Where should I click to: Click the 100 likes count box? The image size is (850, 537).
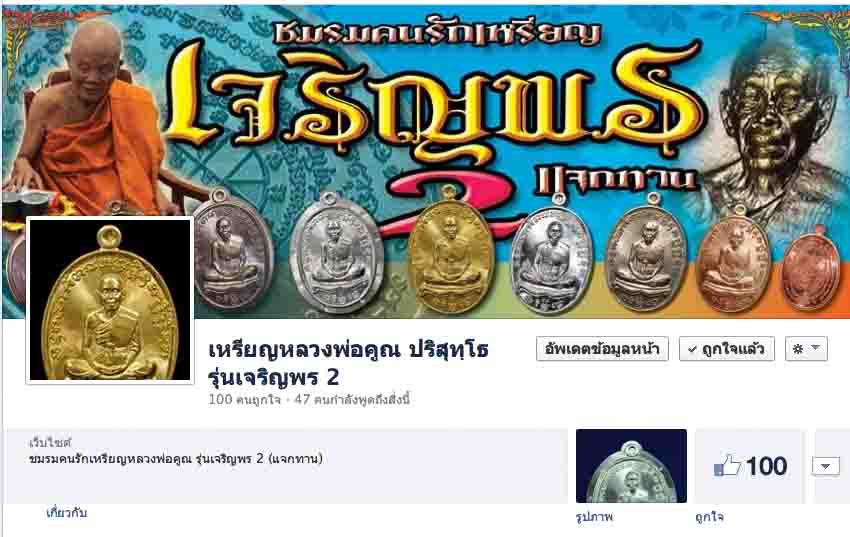[749, 466]
